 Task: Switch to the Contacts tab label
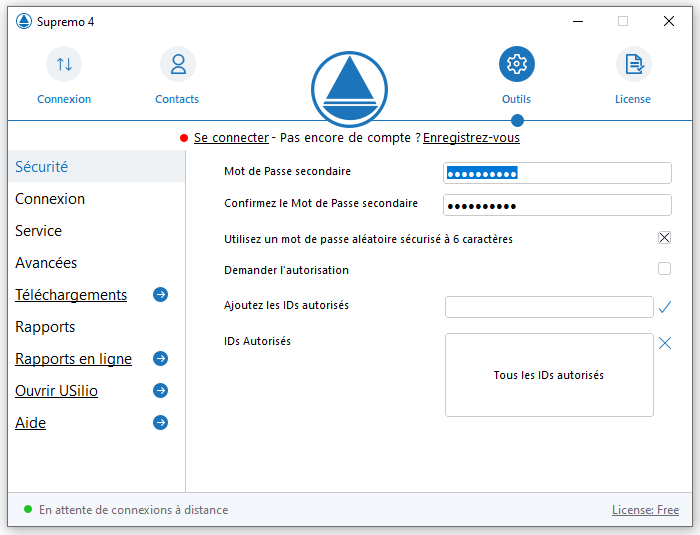point(177,99)
